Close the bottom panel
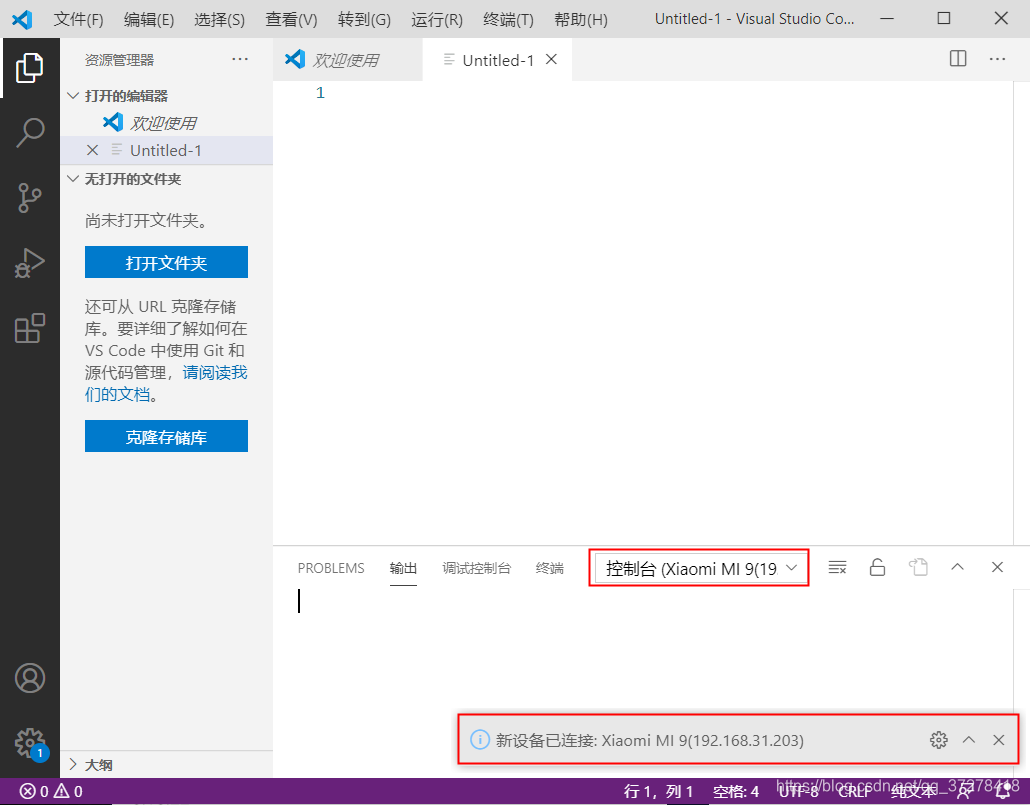 [997, 566]
